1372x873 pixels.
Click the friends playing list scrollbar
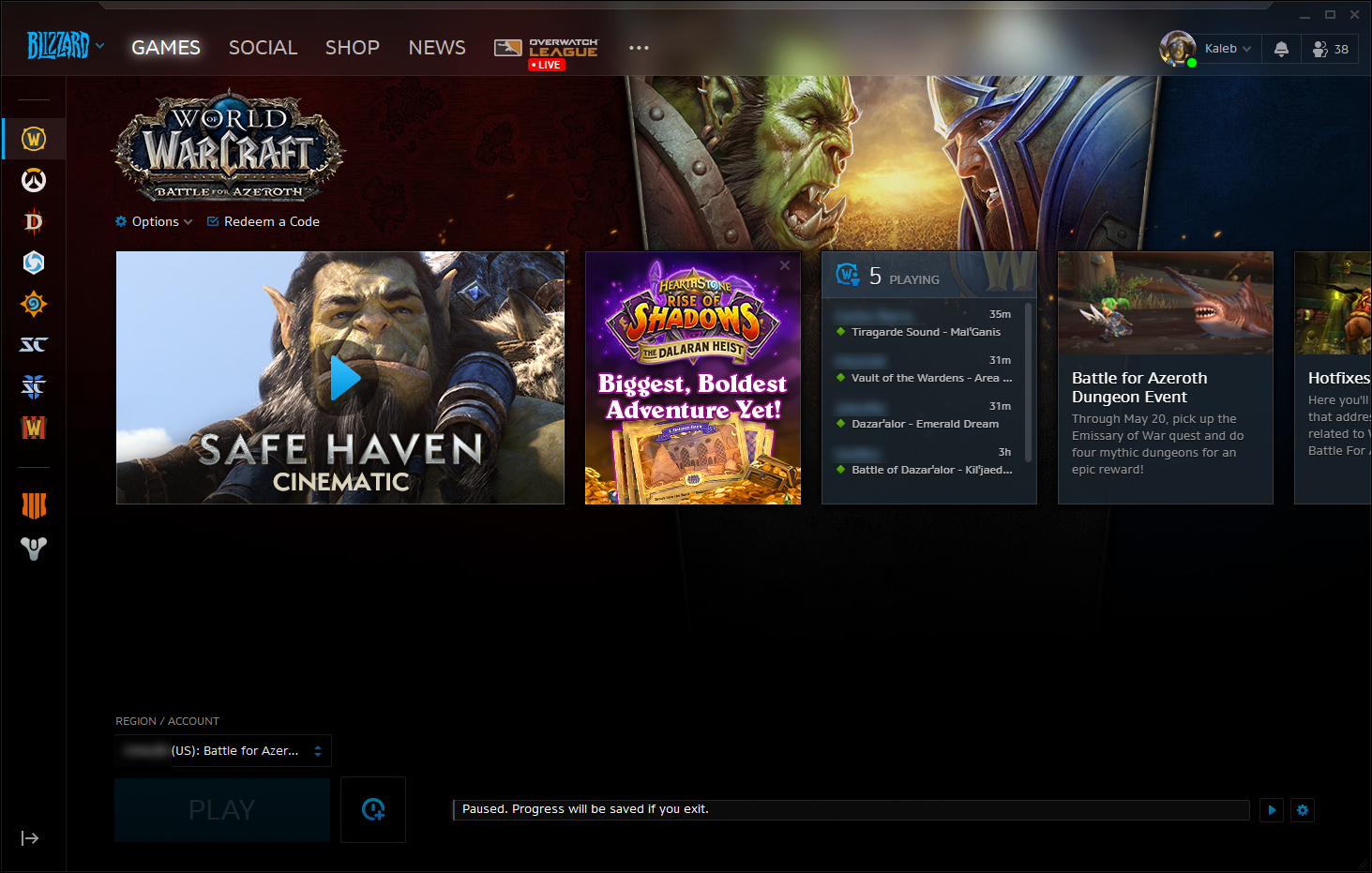1029,383
